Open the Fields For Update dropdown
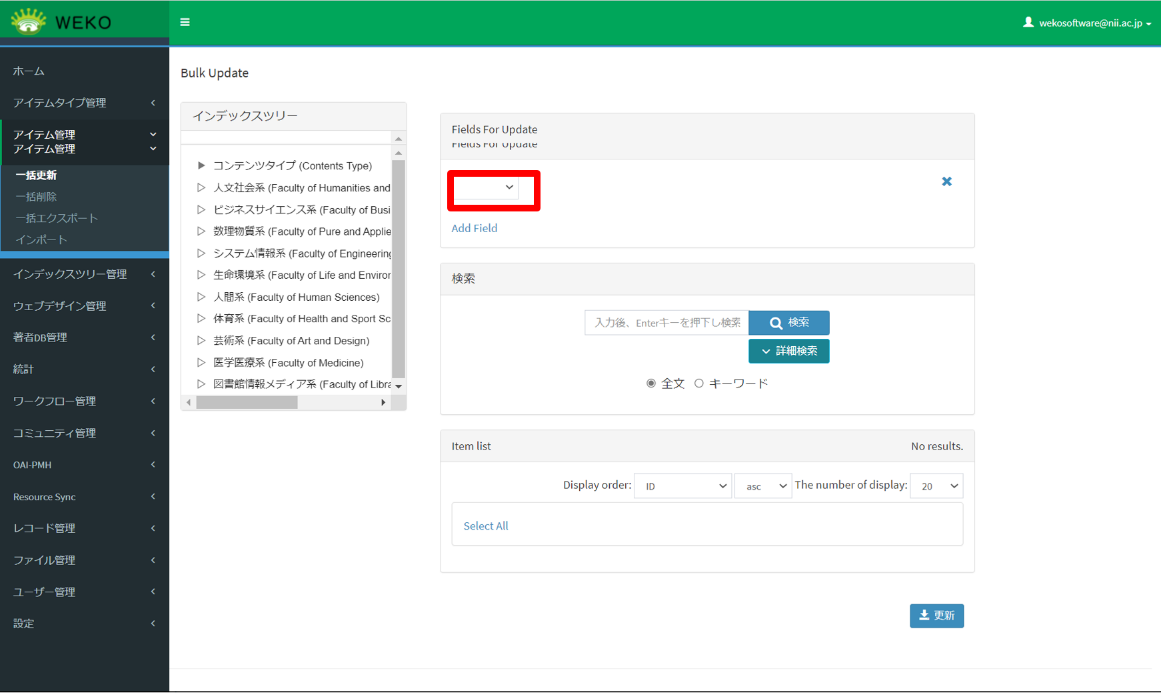 (486, 187)
